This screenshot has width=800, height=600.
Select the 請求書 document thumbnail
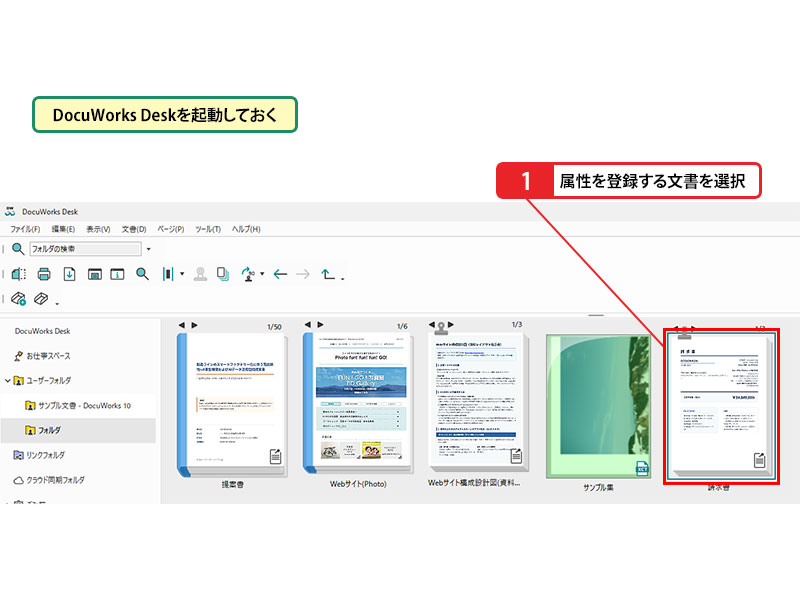(721, 406)
